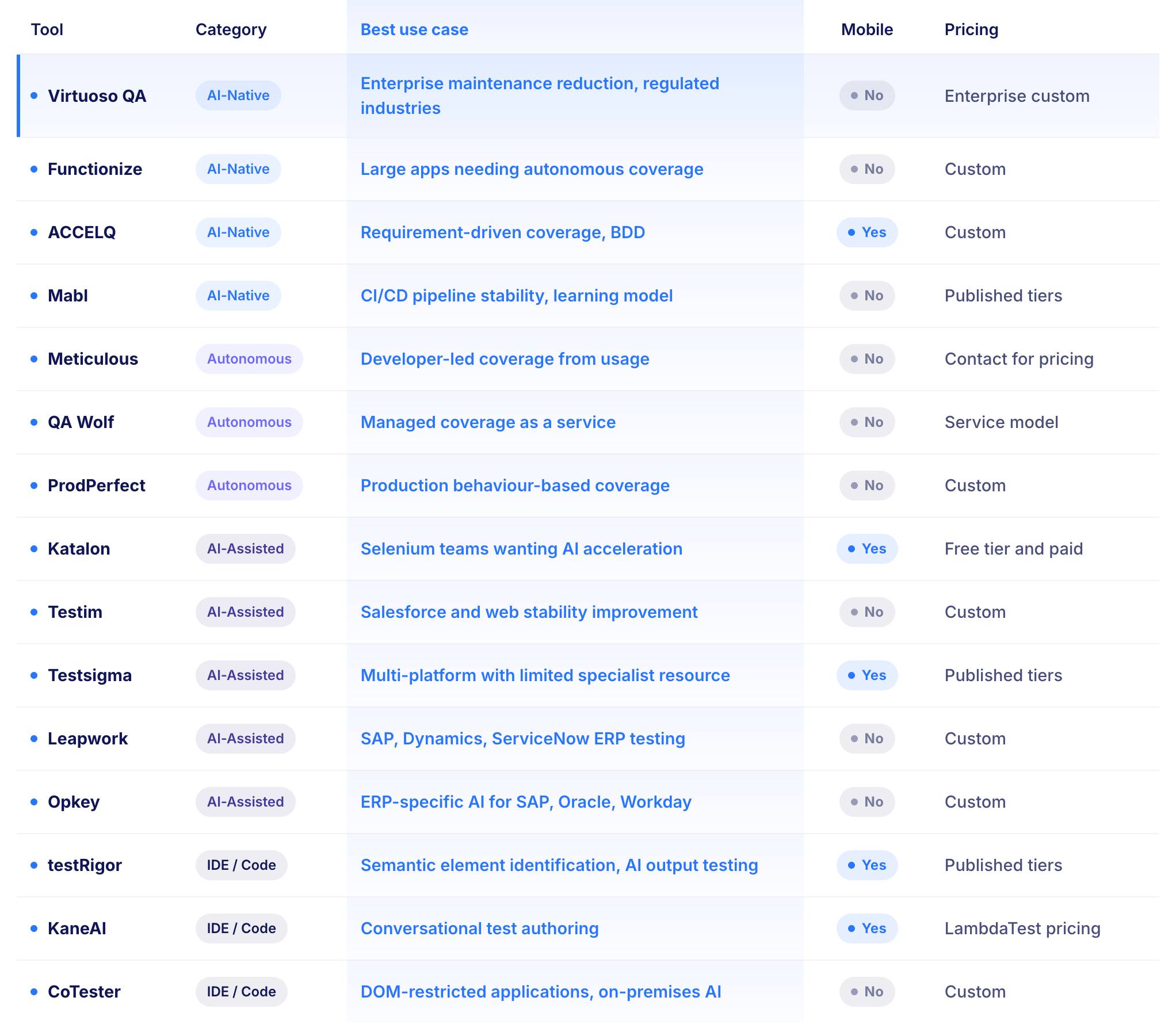This screenshot has width=1176, height=1024.
Task: Select the Best use case column header
Action: [414, 29]
